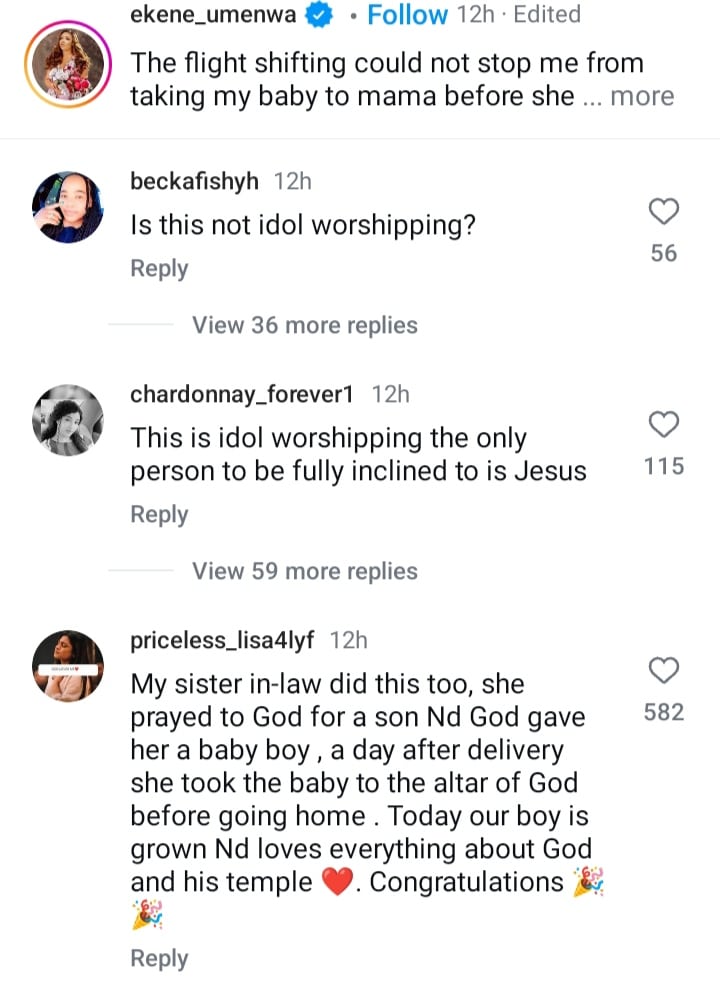Screen dimensions: 720x990
Task: Like beckafishyh's comment with the heart
Action: 664,211
